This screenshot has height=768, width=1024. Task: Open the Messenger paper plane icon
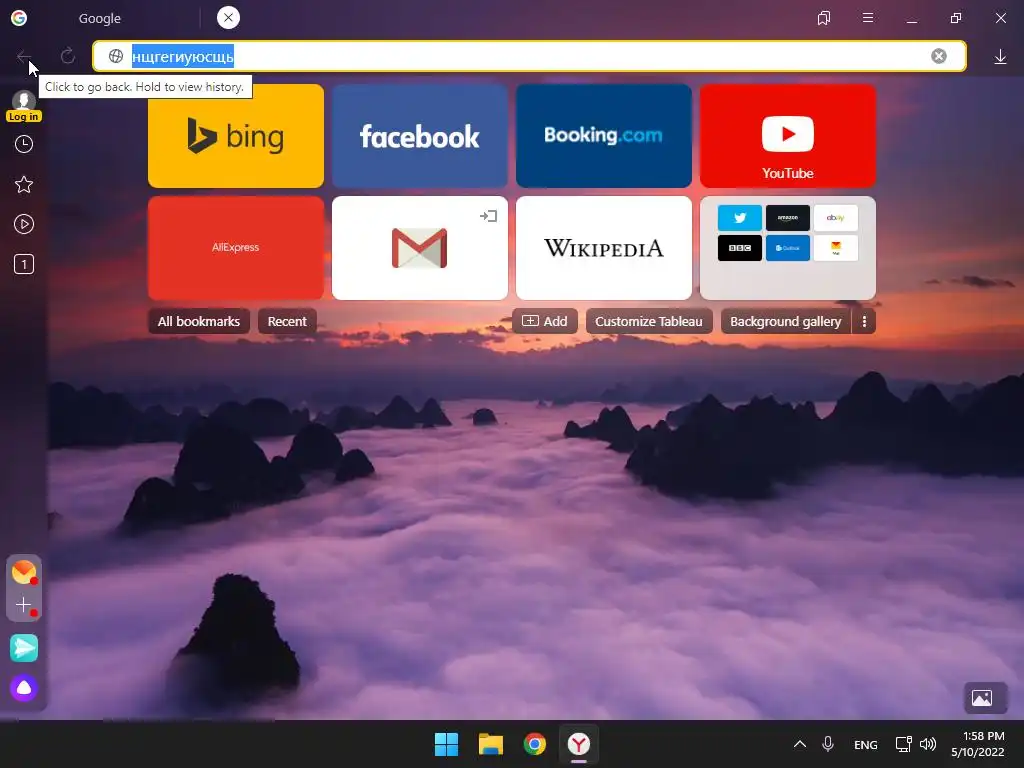click(24, 648)
